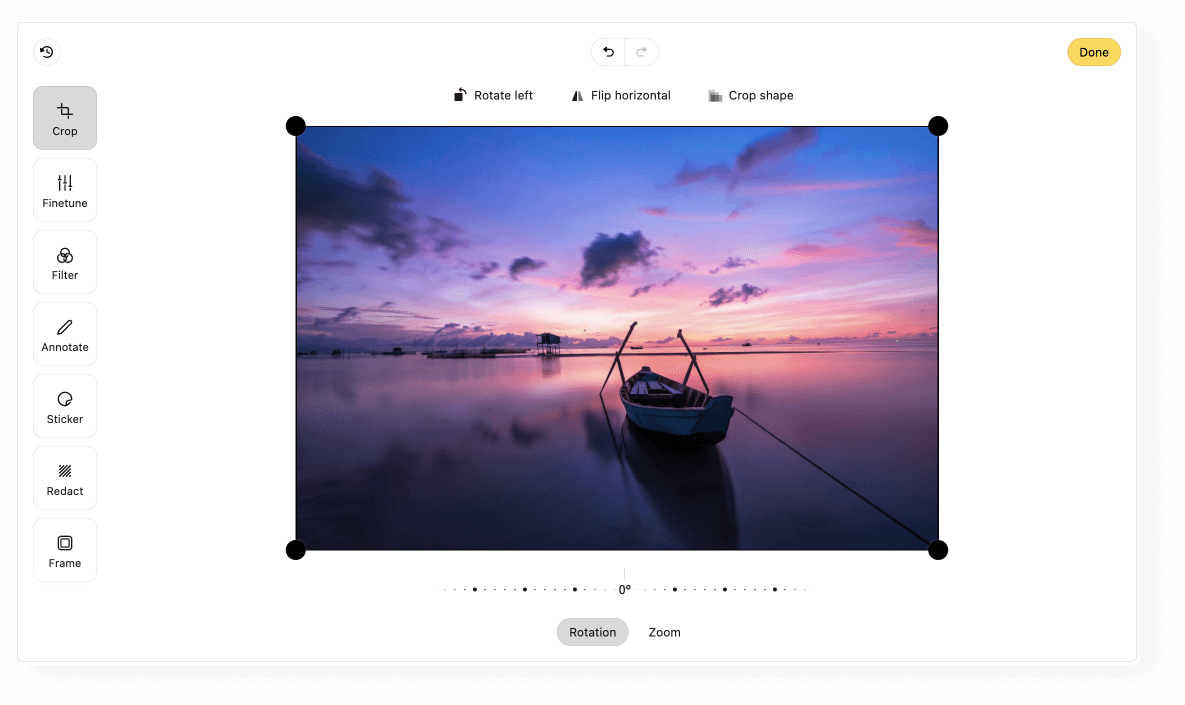The image size is (1185, 705).
Task: Open the Redact tool
Action: pyautogui.click(x=64, y=477)
